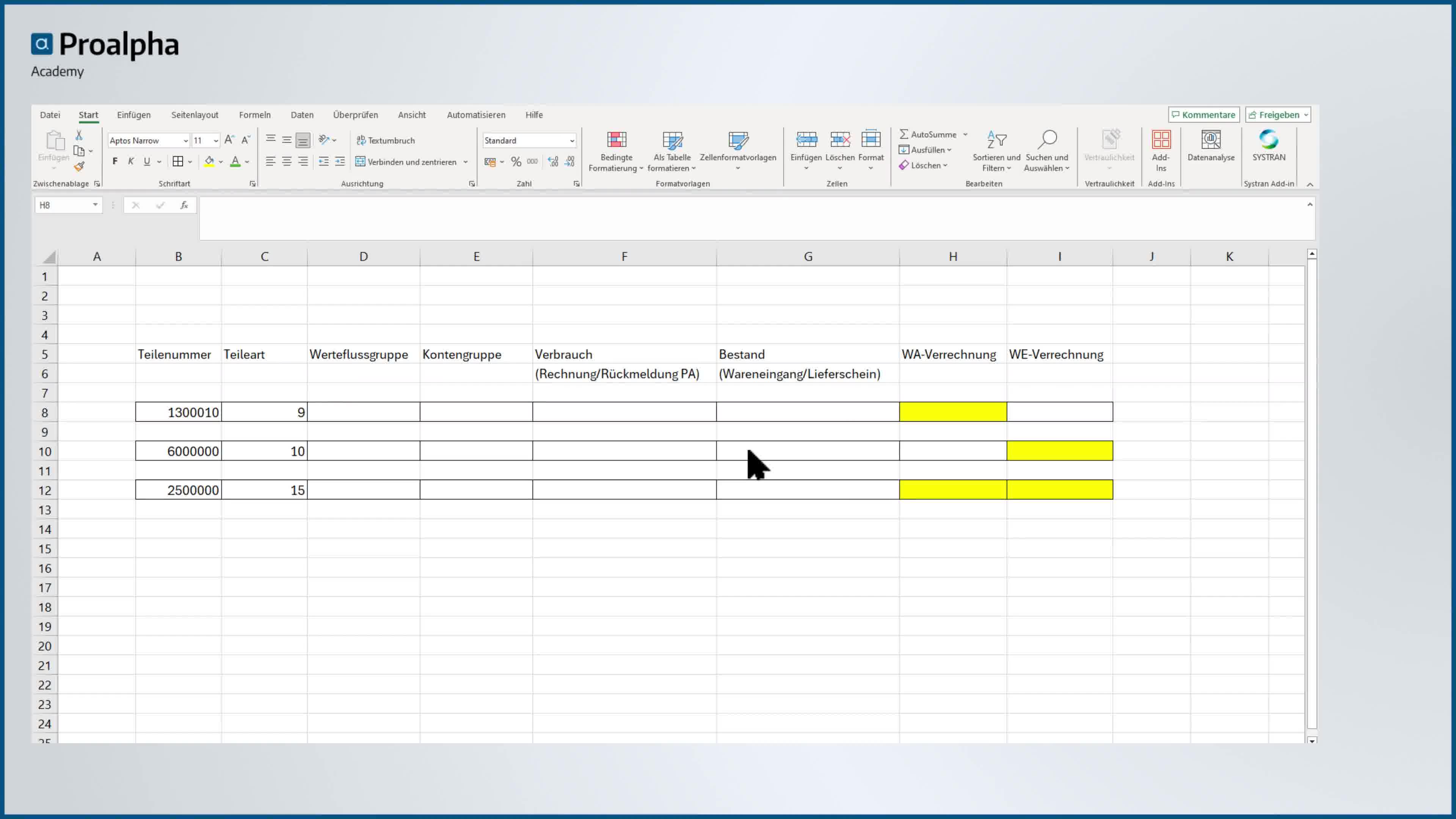Open the fill color dropdown arrow
The image size is (1456, 819).
point(221,162)
